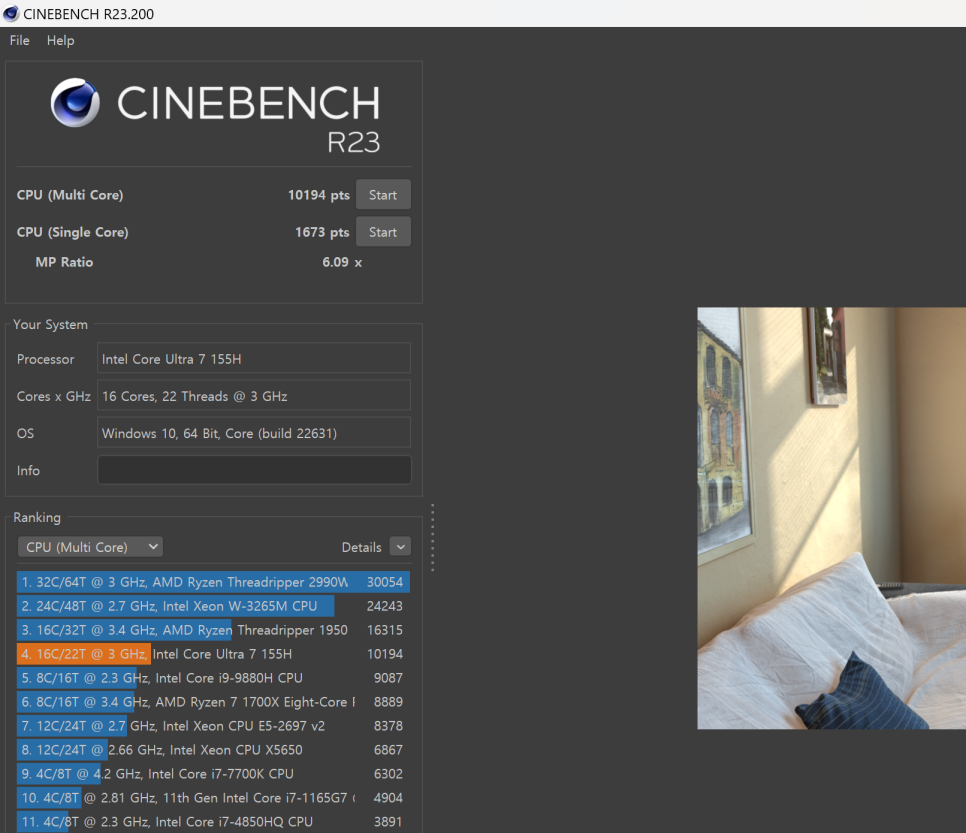Click the ranking score 6867
Image resolution: width=966 pixels, height=833 pixels.
(x=388, y=750)
